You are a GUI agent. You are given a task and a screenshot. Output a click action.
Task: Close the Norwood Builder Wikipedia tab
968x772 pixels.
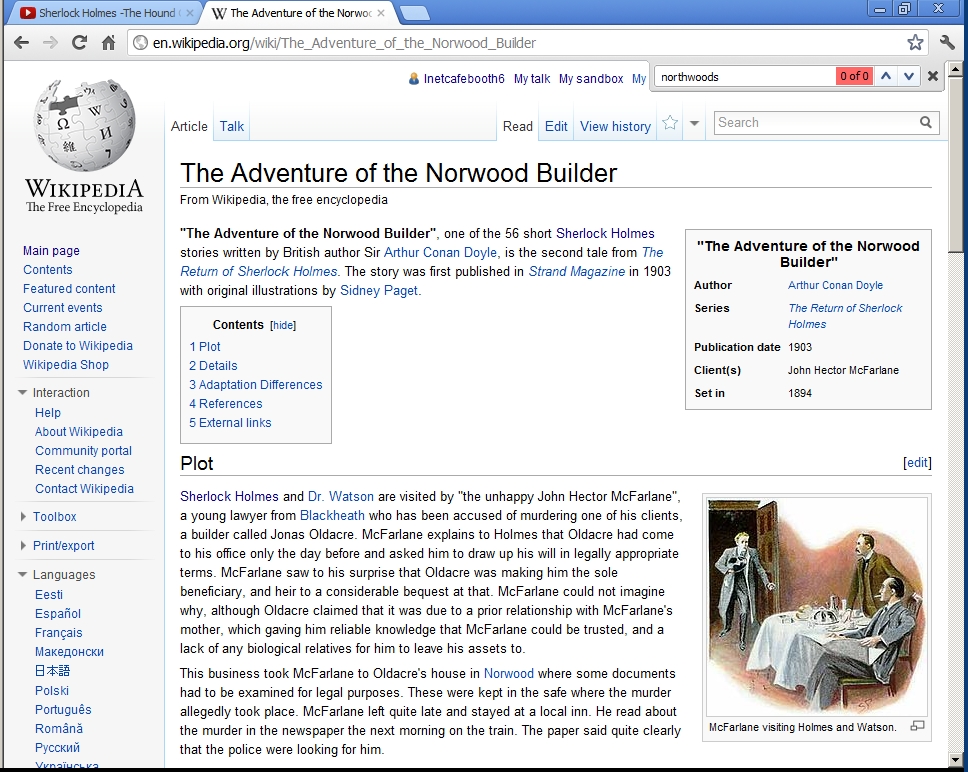point(381,12)
